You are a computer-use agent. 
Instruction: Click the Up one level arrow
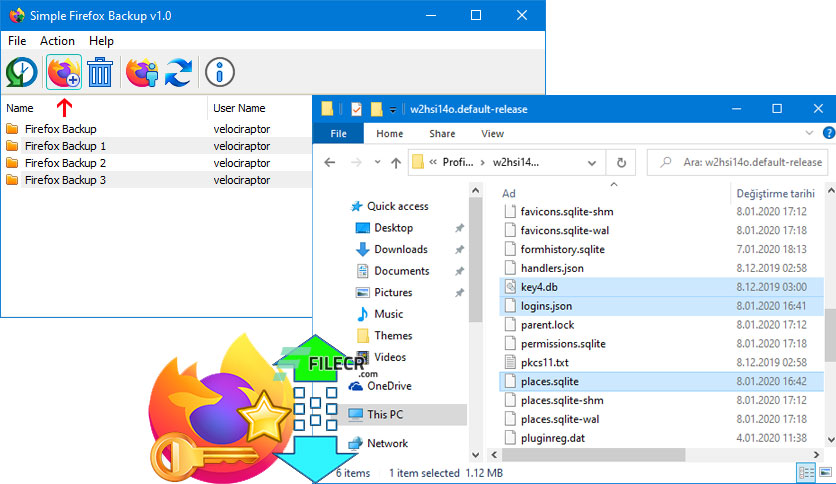point(396,163)
